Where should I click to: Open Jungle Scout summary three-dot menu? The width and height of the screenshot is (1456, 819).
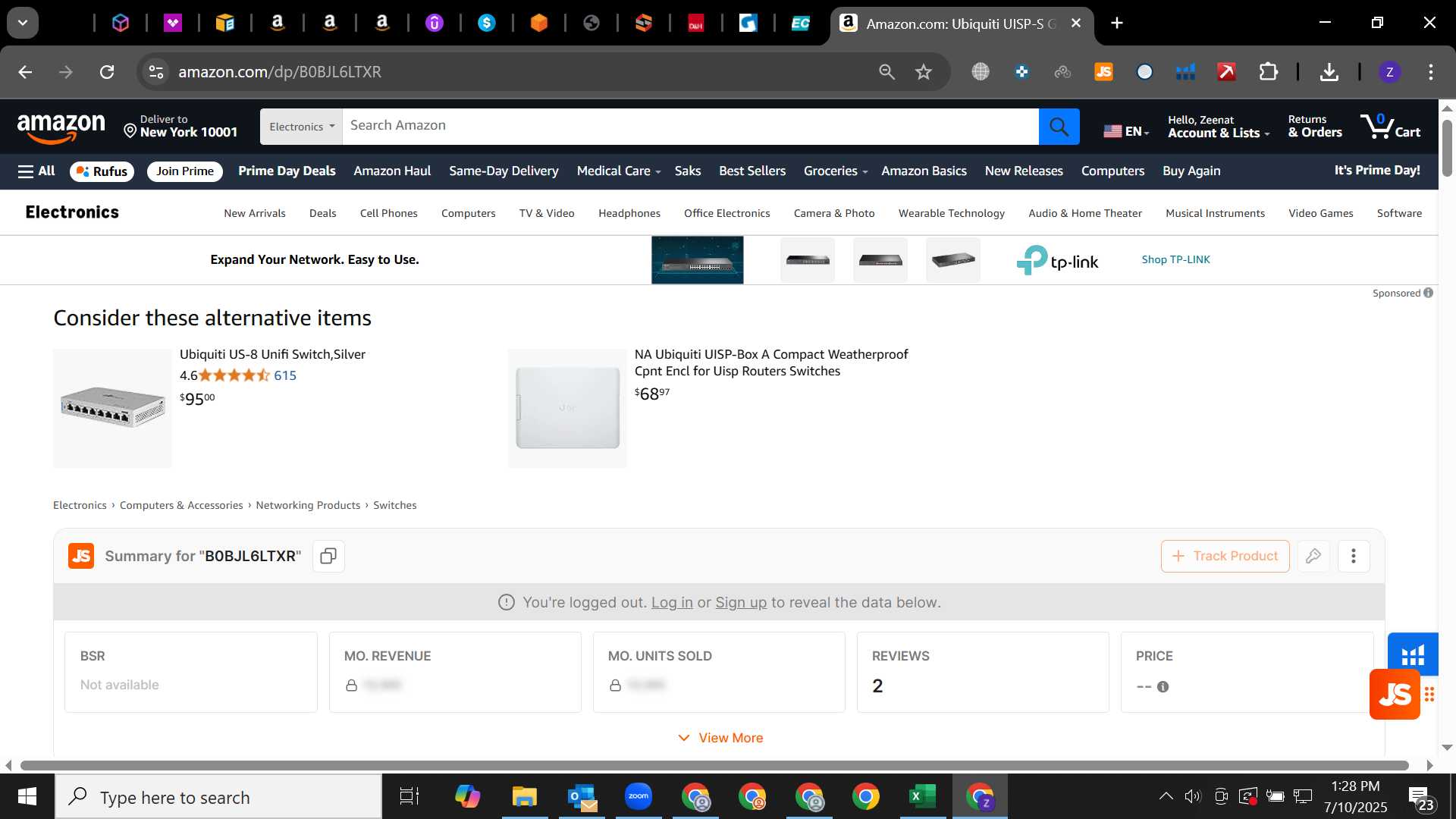click(x=1353, y=556)
